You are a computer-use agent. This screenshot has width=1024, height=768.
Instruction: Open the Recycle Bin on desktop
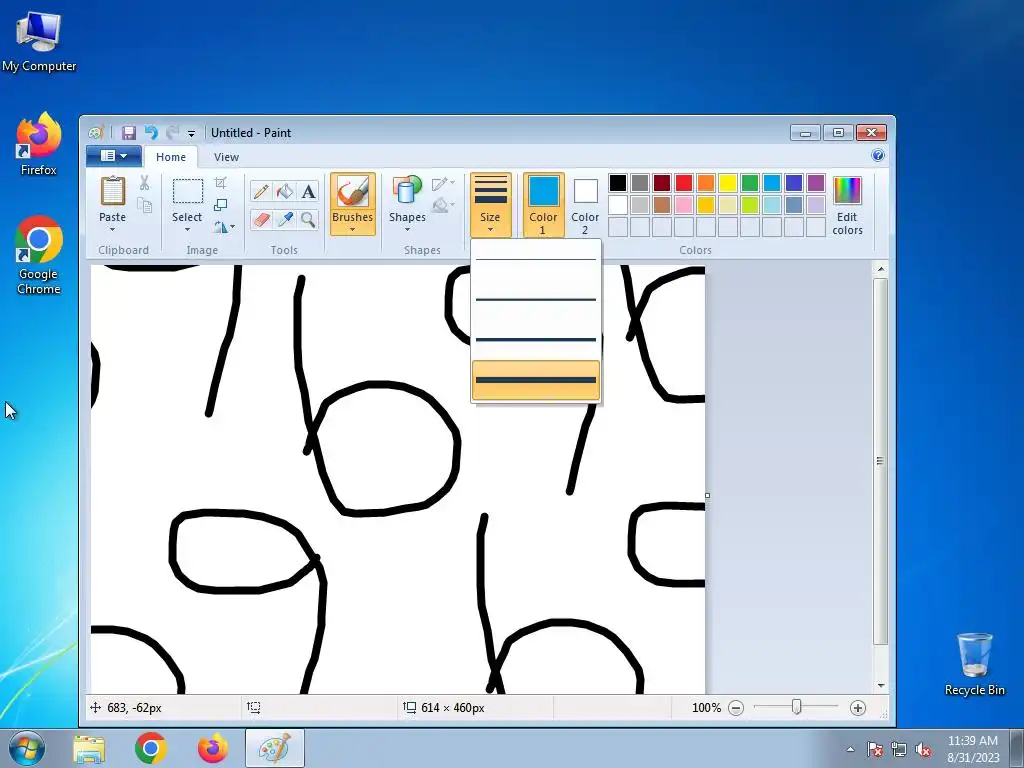(974, 664)
